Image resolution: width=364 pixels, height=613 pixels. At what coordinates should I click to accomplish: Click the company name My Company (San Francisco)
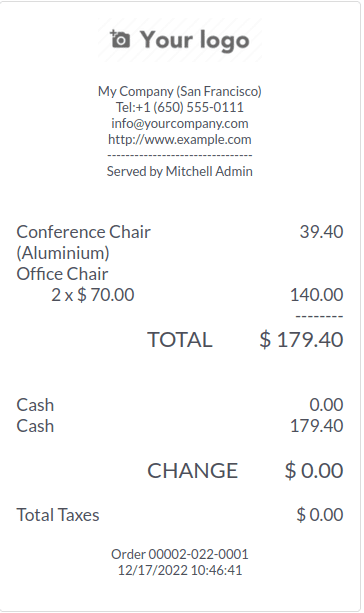(180, 91)
